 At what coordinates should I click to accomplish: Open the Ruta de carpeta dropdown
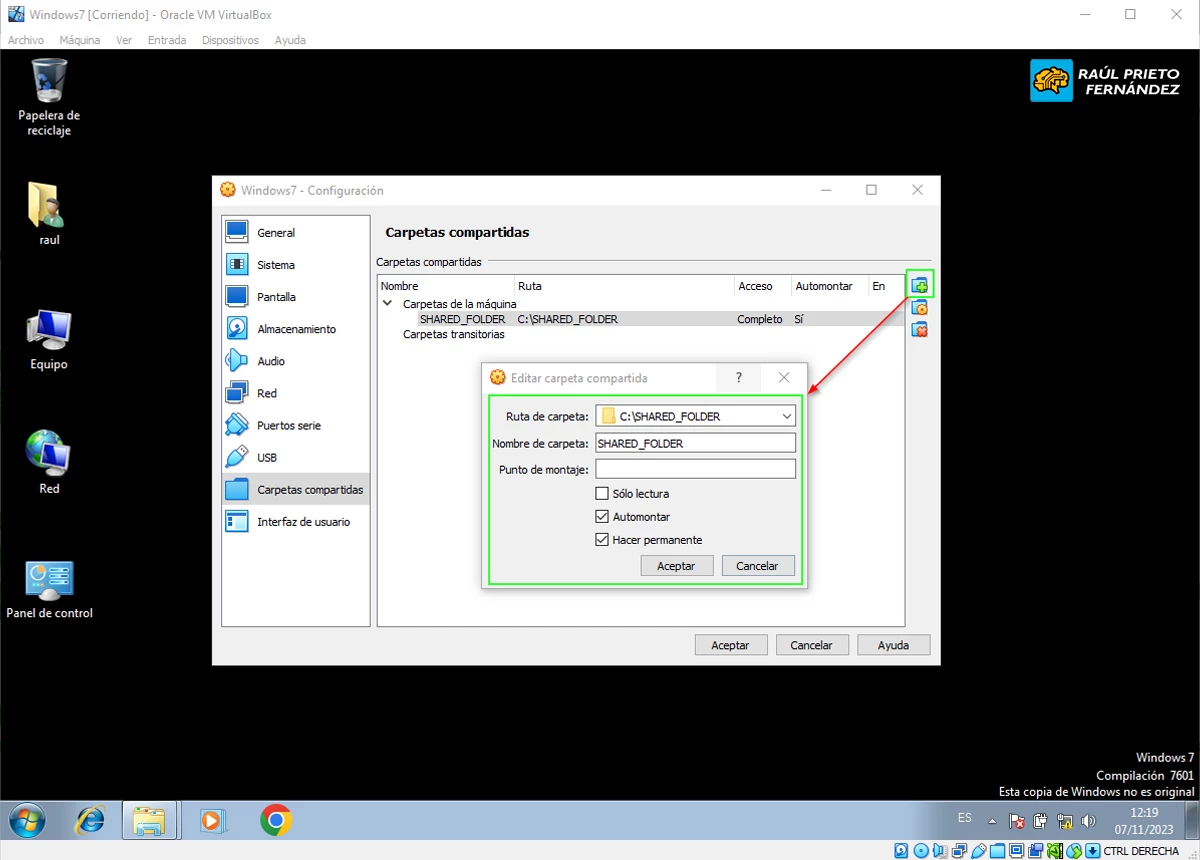point(787,415)
